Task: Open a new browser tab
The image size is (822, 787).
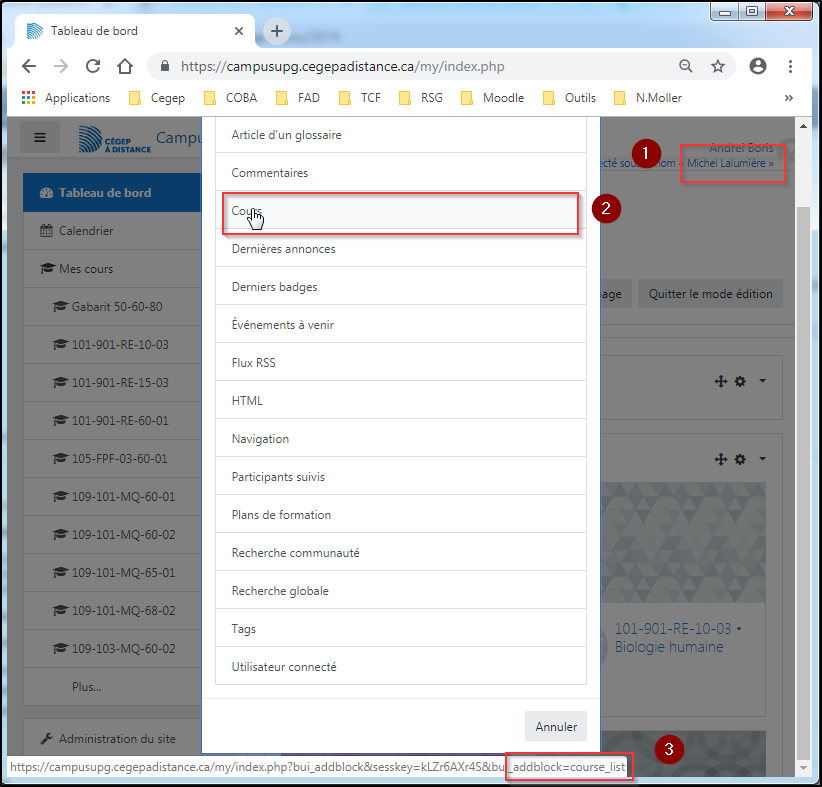Action: point(277,31)
